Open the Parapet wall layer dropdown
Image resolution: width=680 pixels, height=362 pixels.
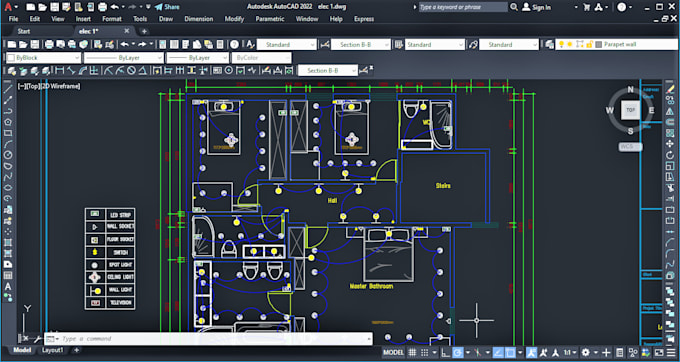[616, 44]
